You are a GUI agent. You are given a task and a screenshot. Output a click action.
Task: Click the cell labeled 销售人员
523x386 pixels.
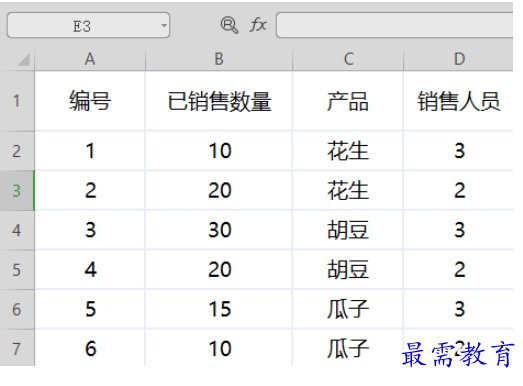pos(458,101)
